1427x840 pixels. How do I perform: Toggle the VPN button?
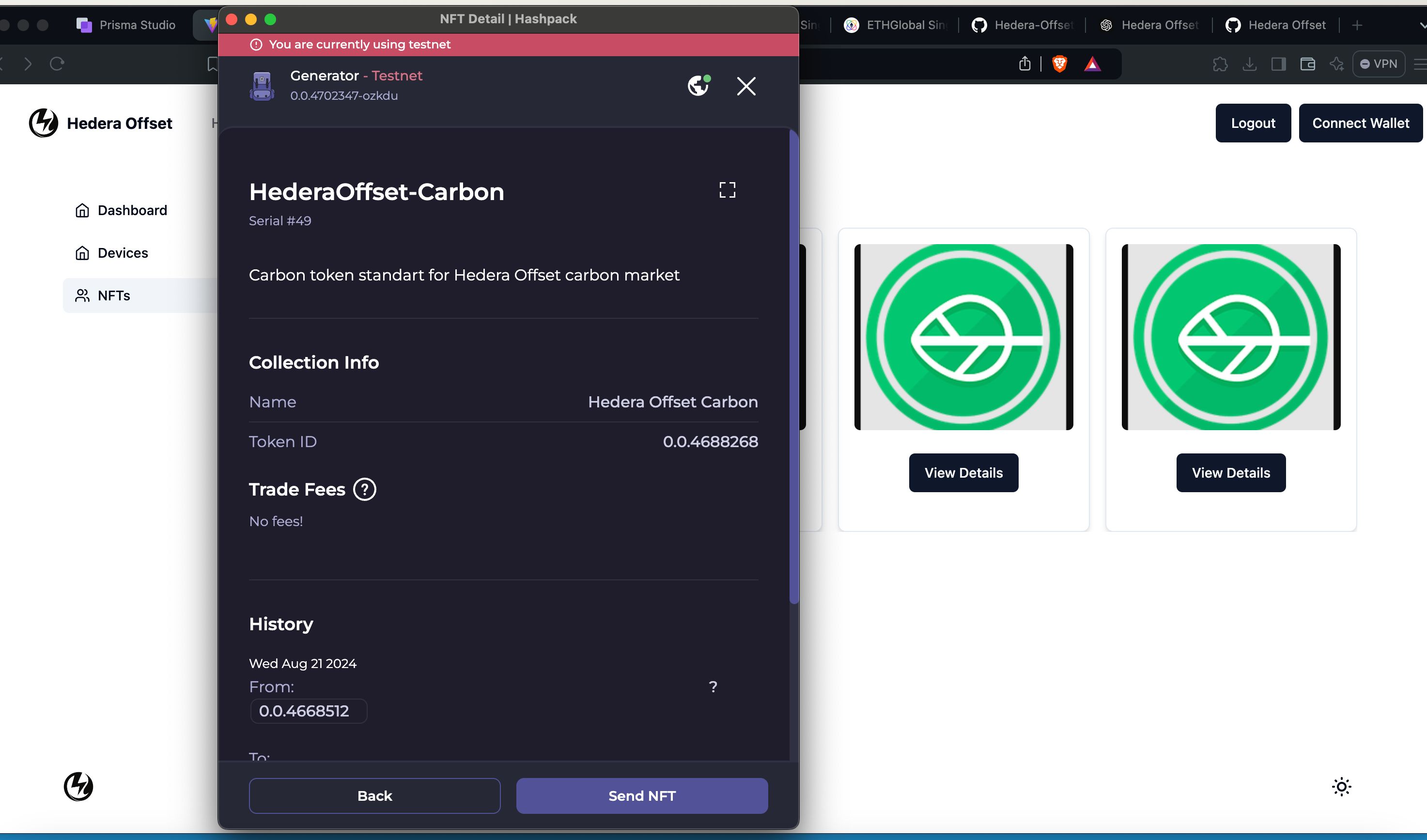click(1378, 64)
